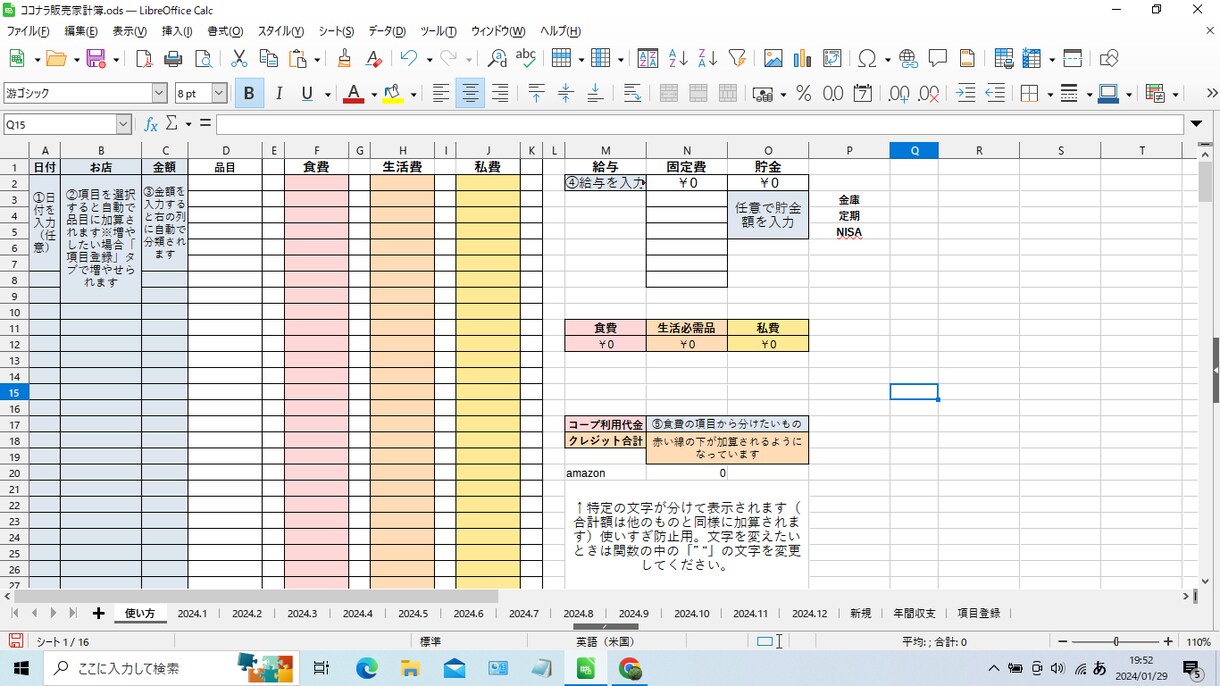Open Find and Replace
This screenshot has height=686, width=1220.
click(497, 59)
